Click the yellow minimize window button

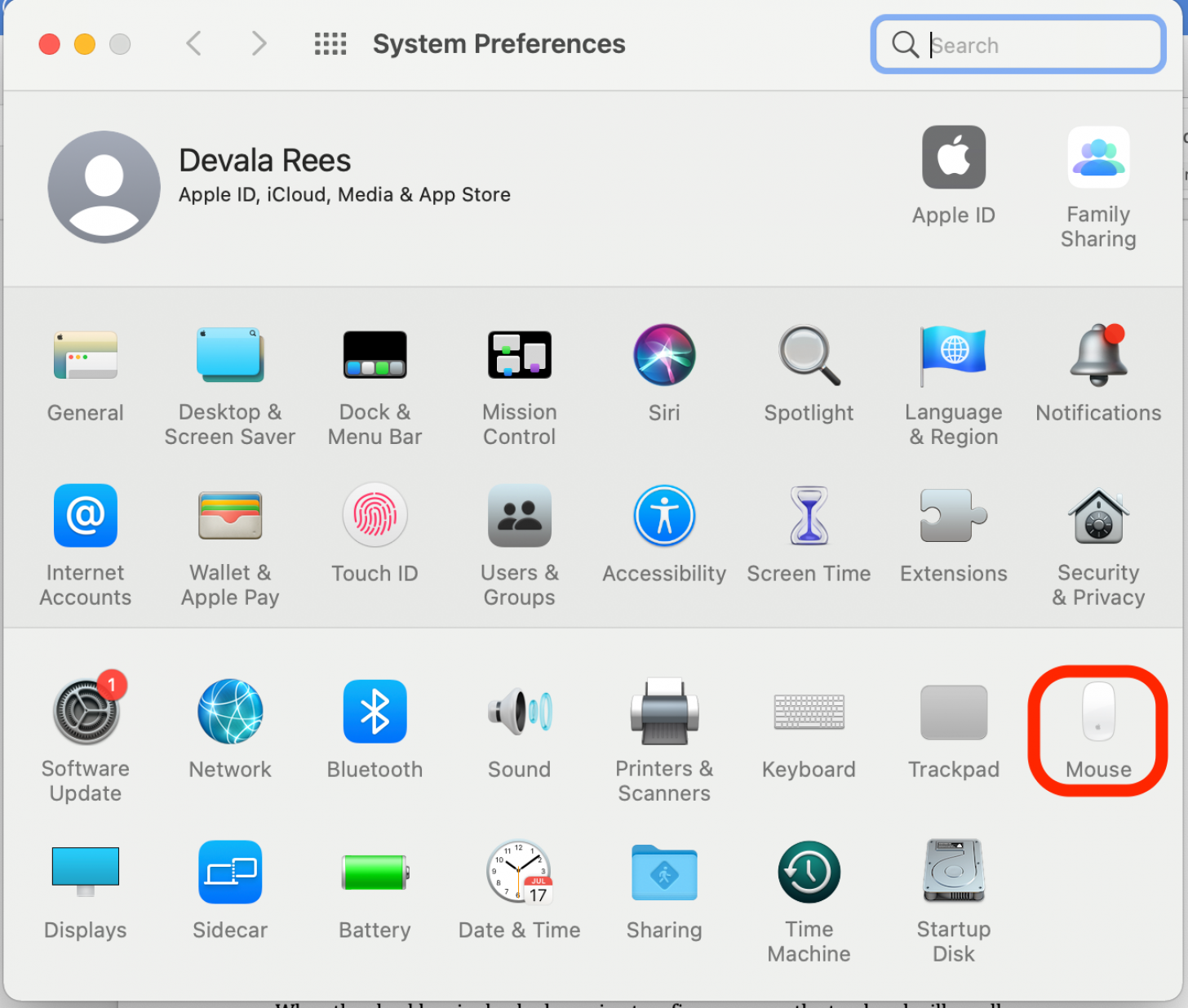pos(85,44)
